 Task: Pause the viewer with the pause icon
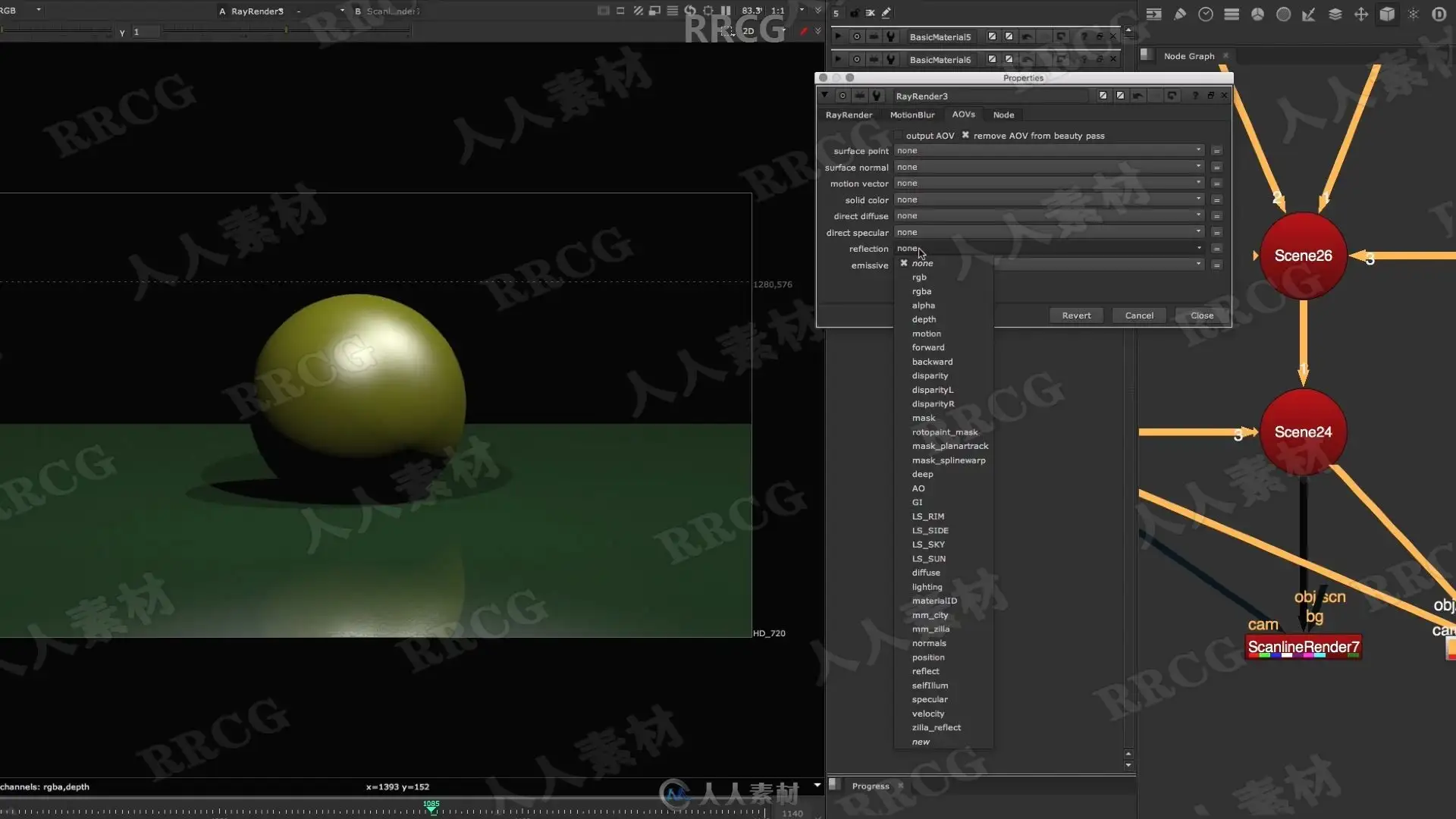(x=726, y=11)
